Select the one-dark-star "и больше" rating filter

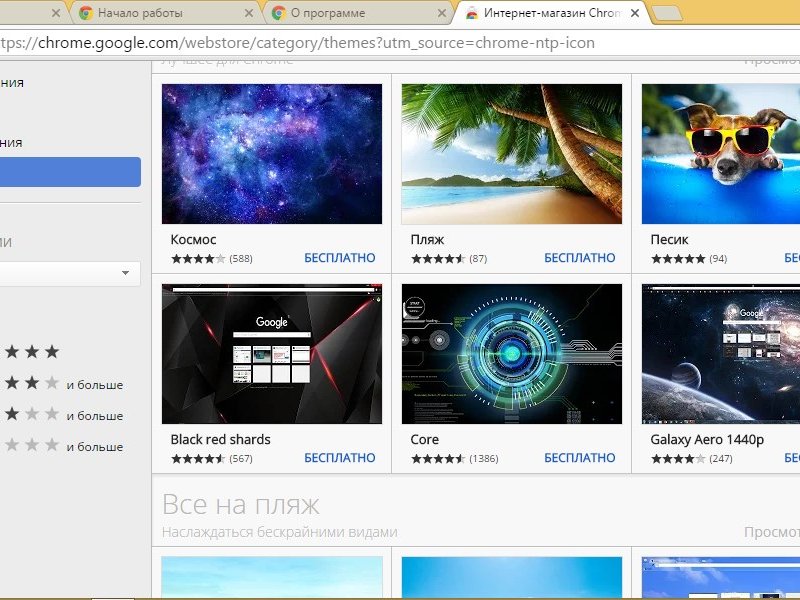(63, 414)
